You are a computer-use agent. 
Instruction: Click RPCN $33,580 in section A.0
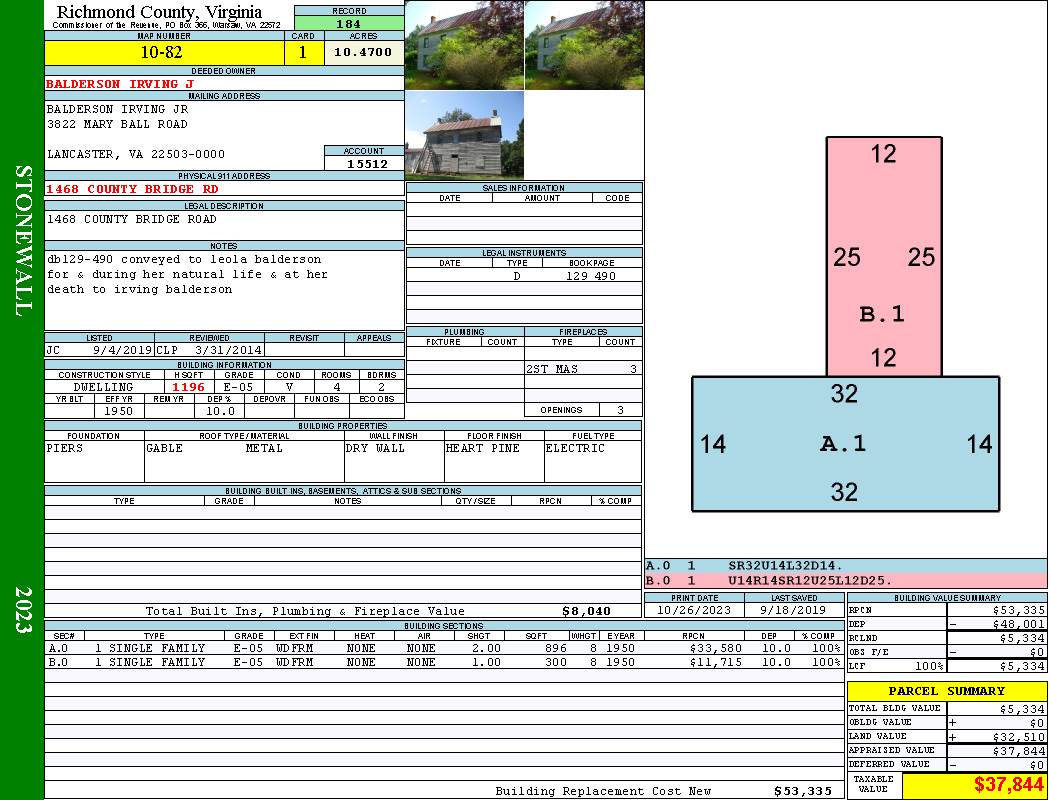pyautogui.click(x=715, y=648)
